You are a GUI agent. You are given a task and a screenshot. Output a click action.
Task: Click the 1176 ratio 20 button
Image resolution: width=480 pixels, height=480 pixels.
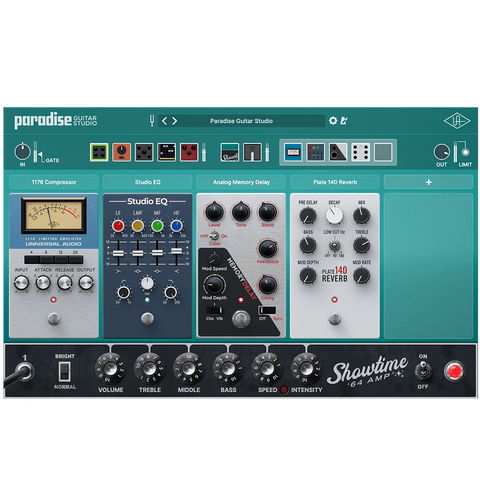tap(76, 259)
